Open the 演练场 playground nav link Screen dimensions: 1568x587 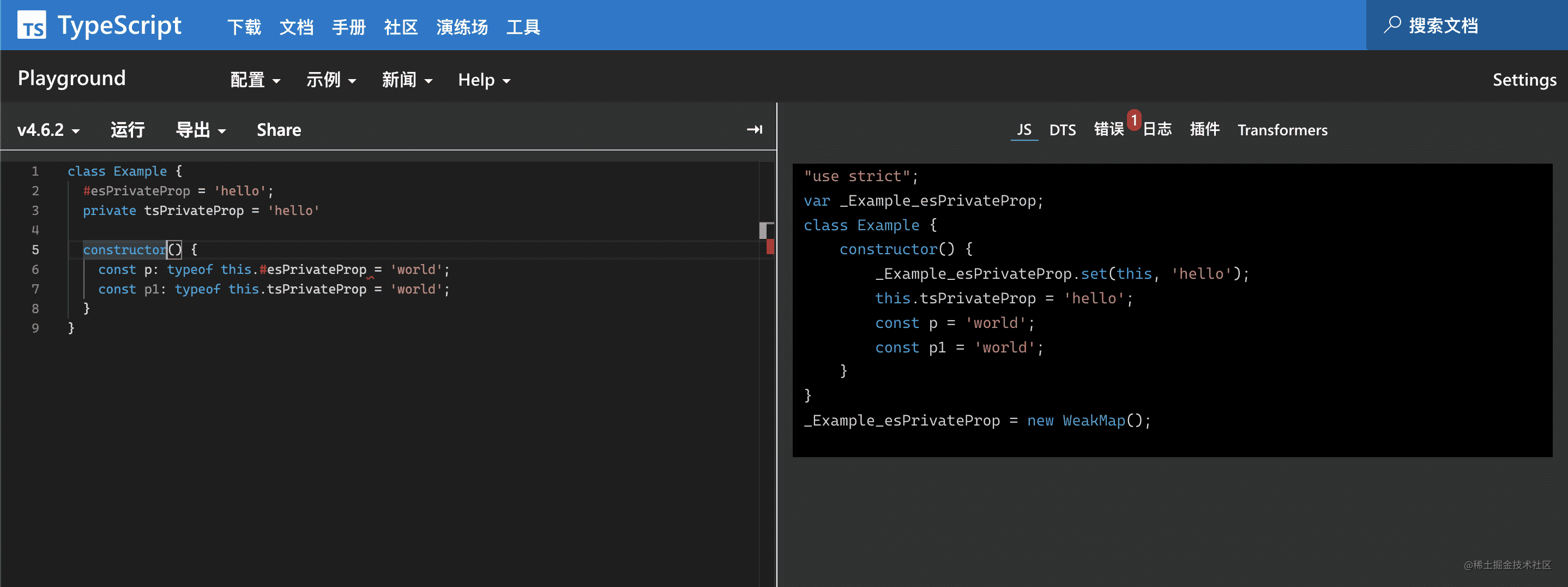(x=461, y=27)
